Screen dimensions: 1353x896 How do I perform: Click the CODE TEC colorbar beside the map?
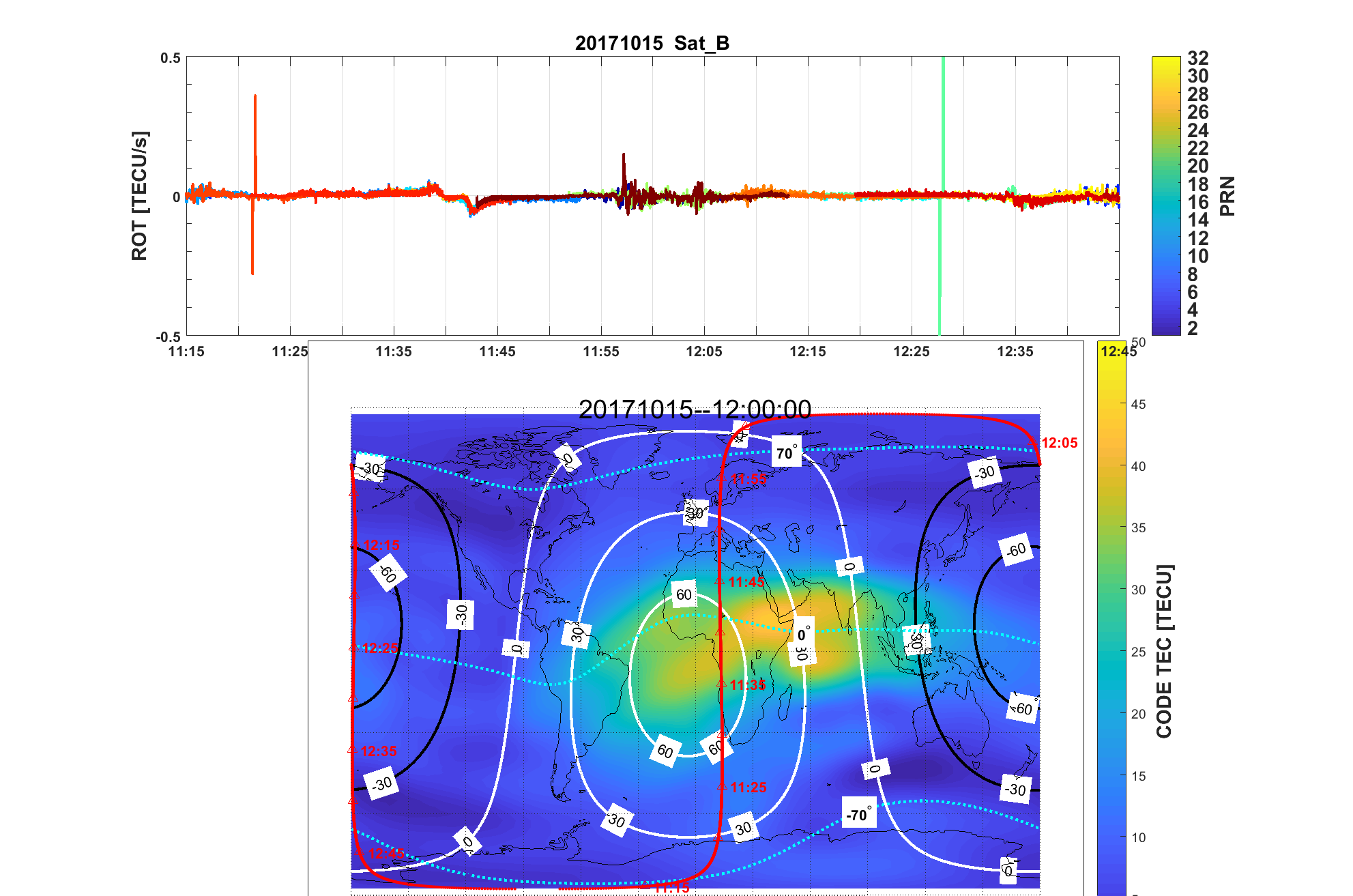click(x=1111, y=618)
